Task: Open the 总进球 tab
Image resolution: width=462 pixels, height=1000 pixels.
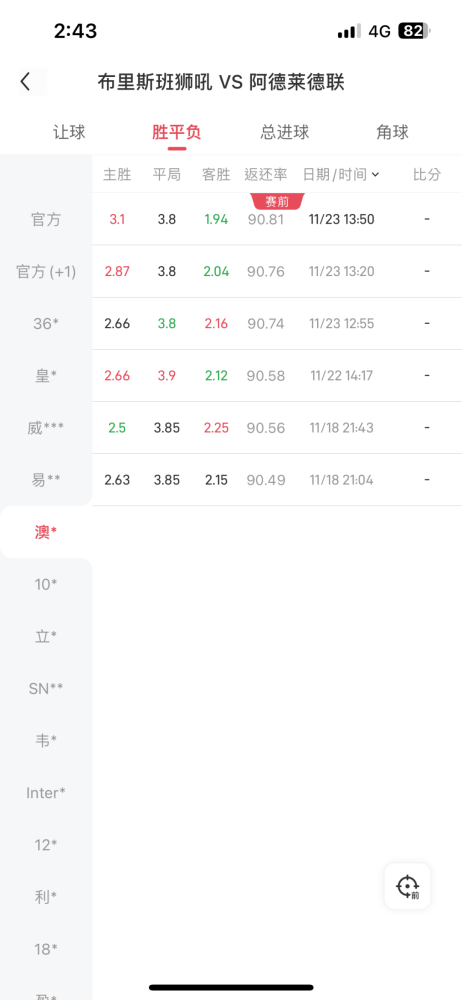Action: [285, 132]
